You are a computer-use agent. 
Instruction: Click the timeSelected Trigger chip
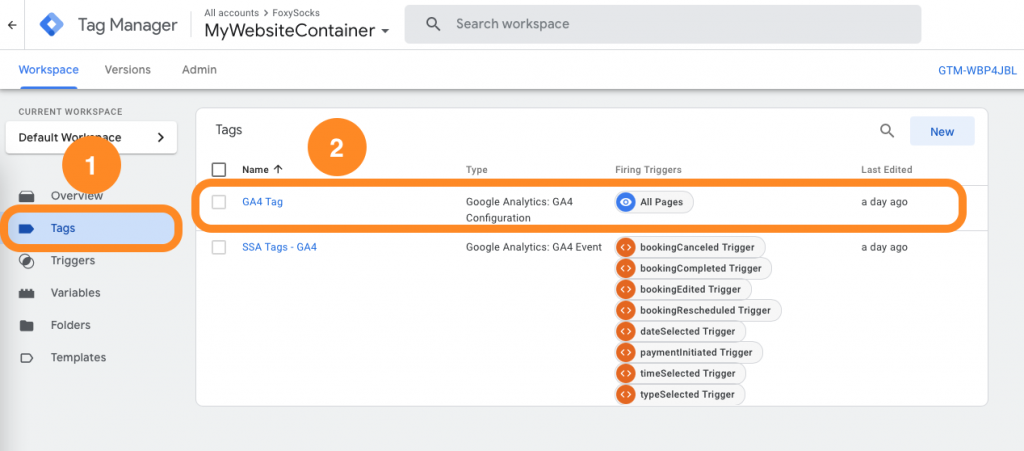coord(680,373)
